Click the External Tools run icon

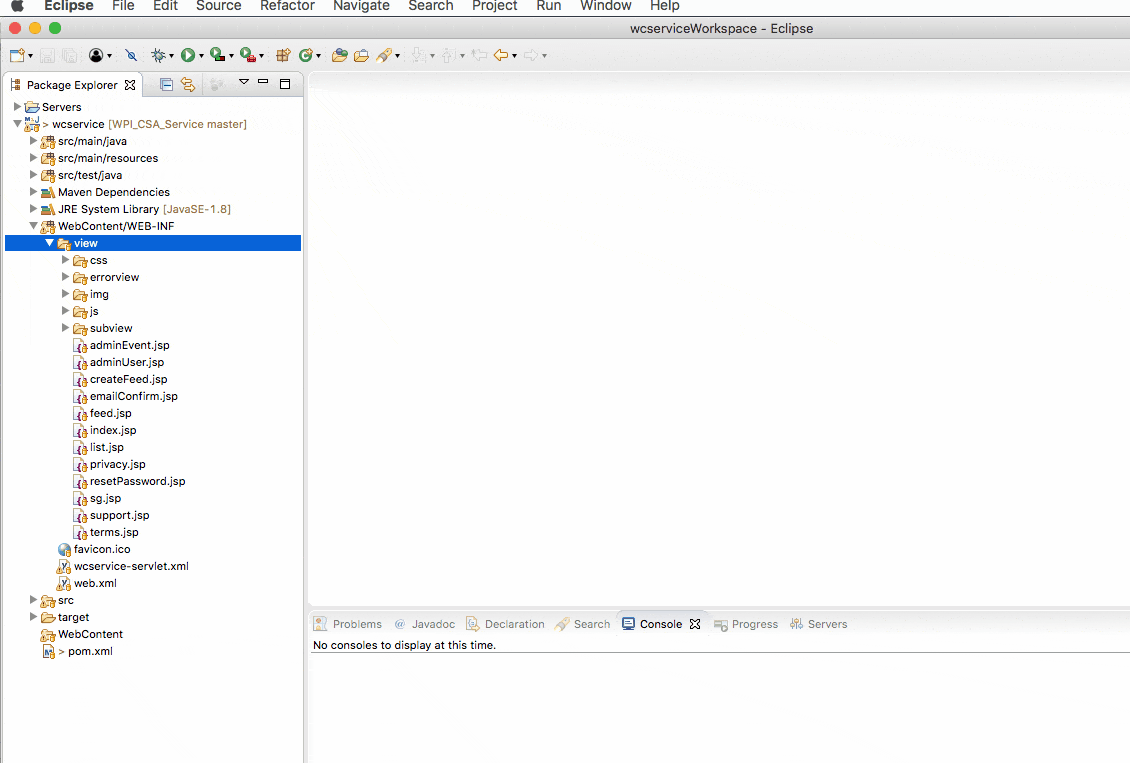pyautogui.click(x=248, y=55)
